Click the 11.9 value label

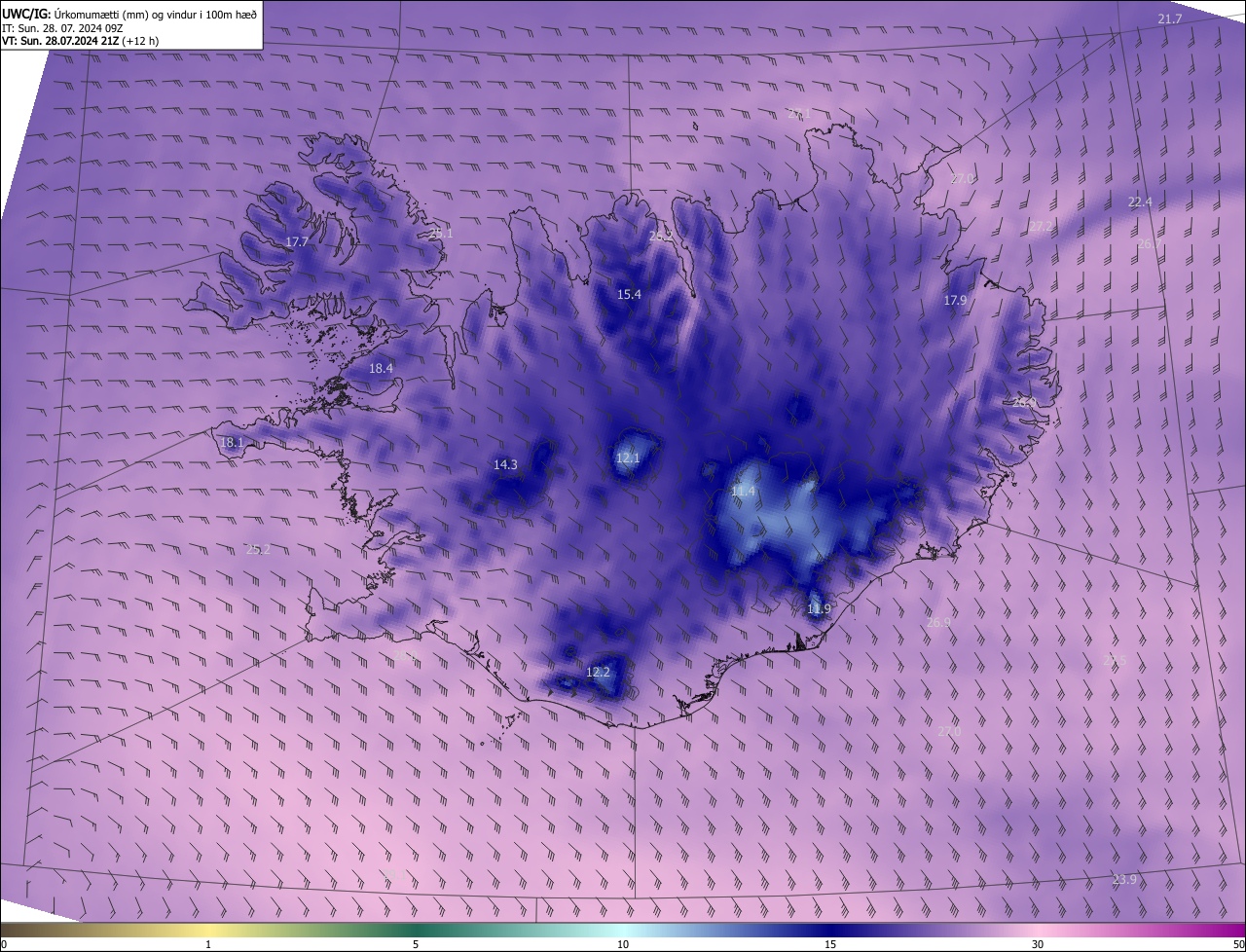tap(819, 609)
